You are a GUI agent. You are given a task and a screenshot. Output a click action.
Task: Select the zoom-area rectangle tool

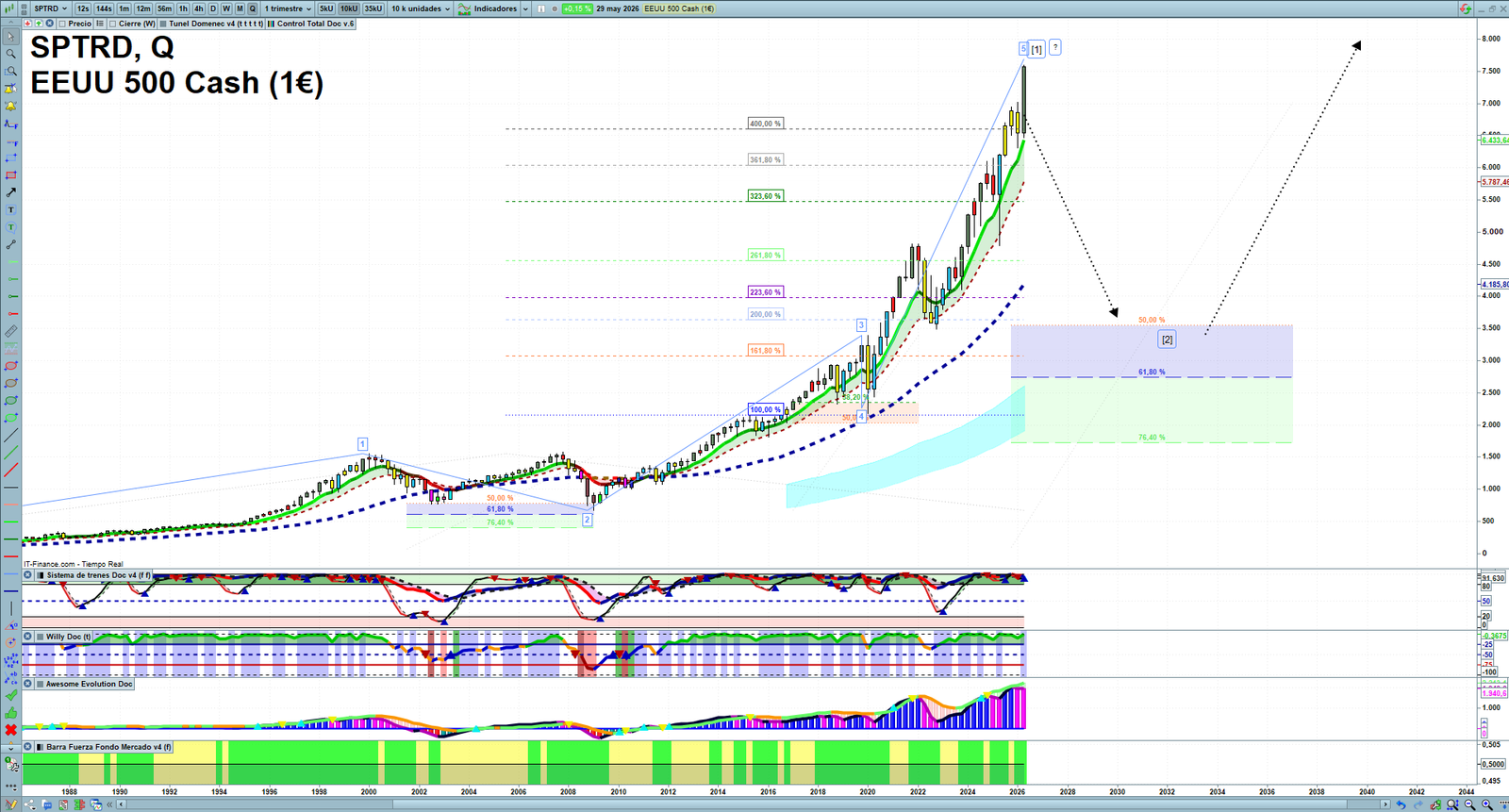coord(11,71)
